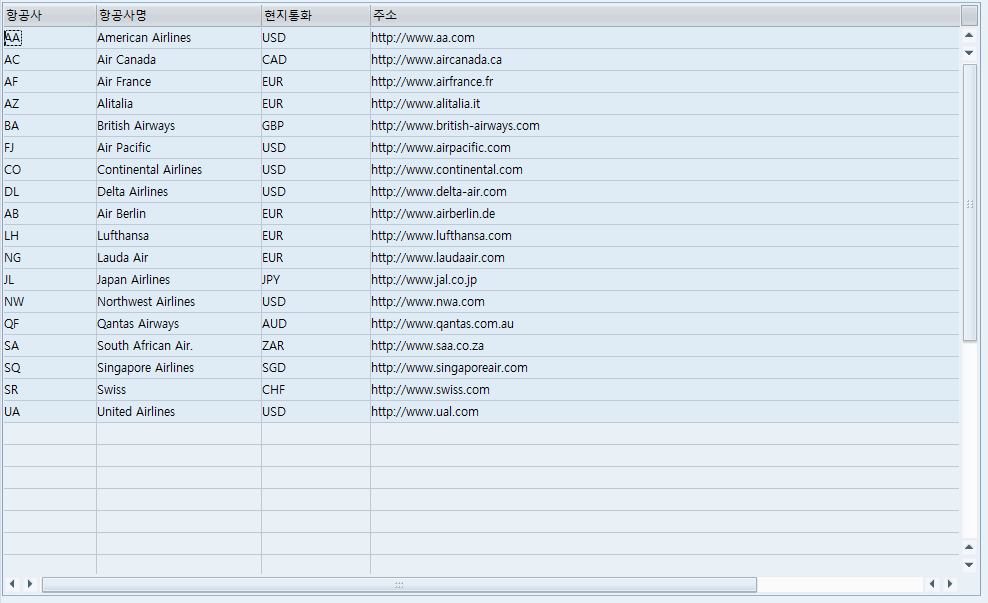Image resolution: width=988 pixels, height=603 pixels.
Task: Click scroll-down arrow above the vertical scrollbar track
Action: [x=969, y=53]
